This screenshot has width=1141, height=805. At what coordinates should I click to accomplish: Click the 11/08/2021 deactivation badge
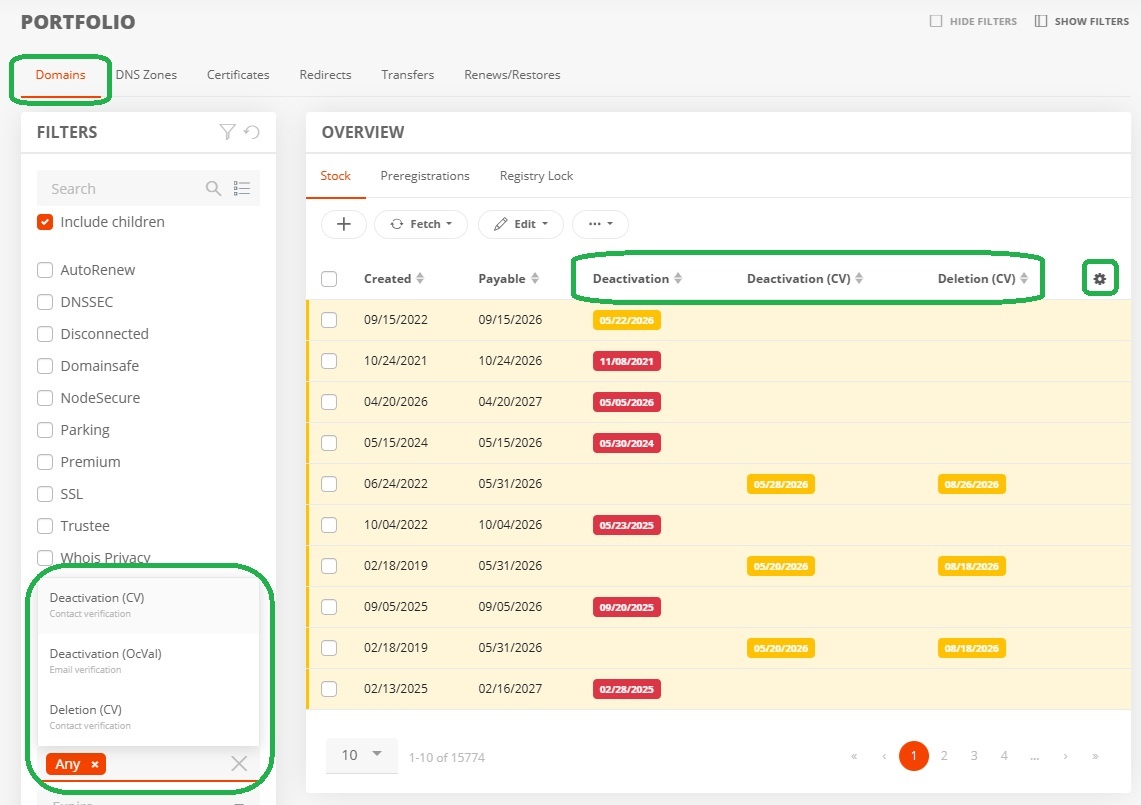click(x=627, y=361)
